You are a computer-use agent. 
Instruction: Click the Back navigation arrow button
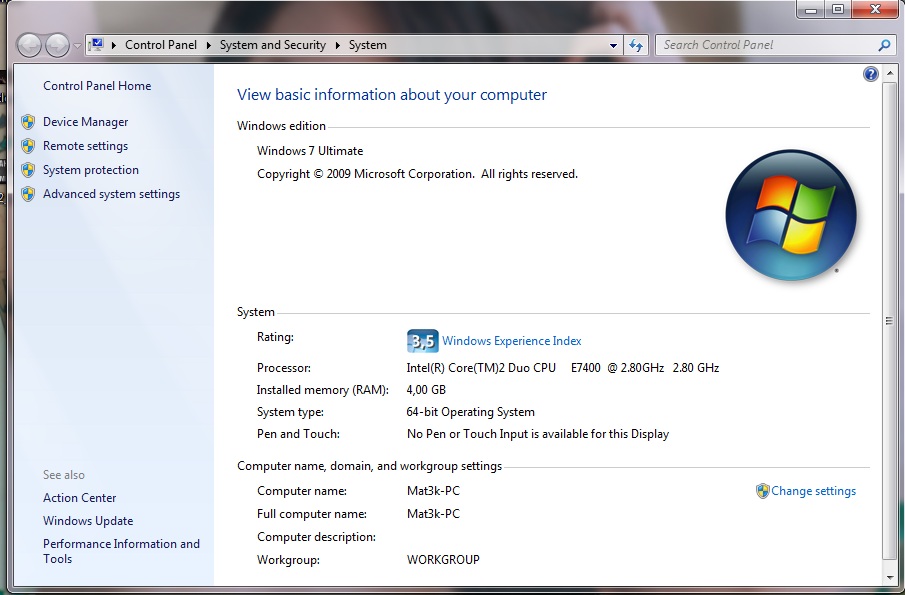pos(29,45)
